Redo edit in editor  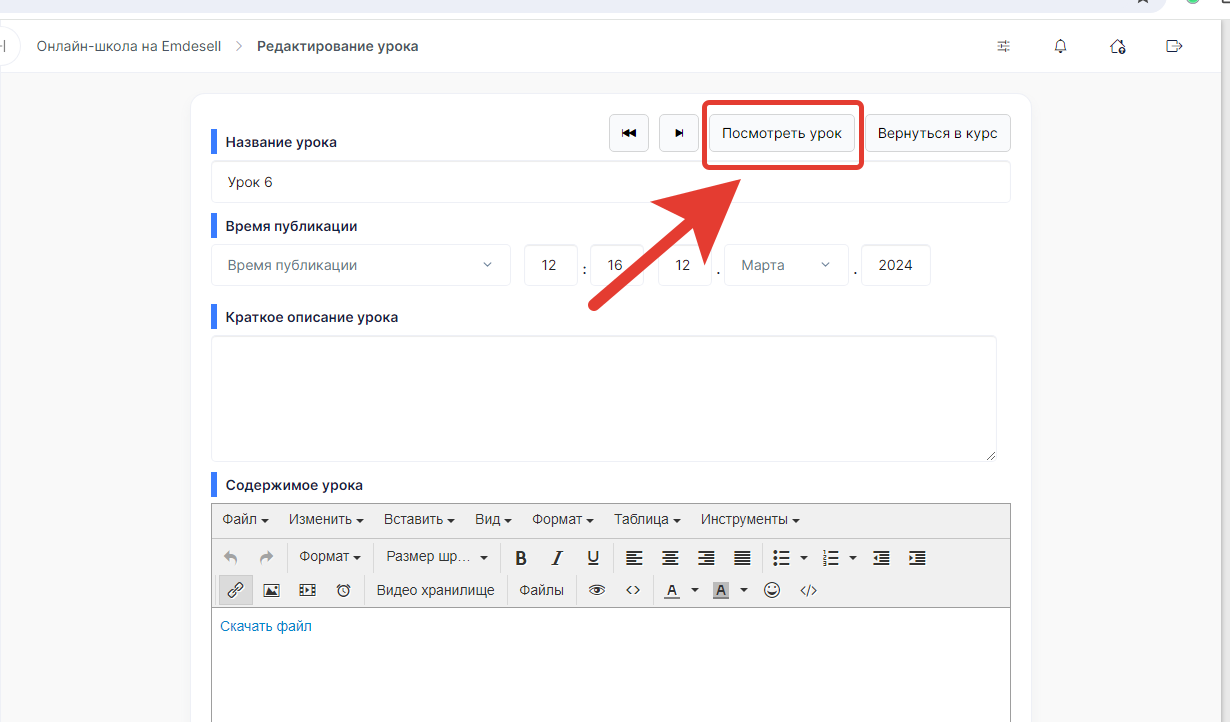266,558
